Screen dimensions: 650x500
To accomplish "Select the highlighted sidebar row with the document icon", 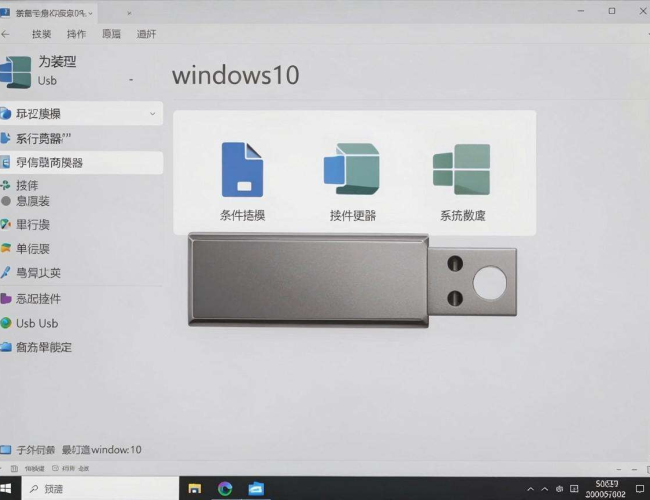I will 81,163.
